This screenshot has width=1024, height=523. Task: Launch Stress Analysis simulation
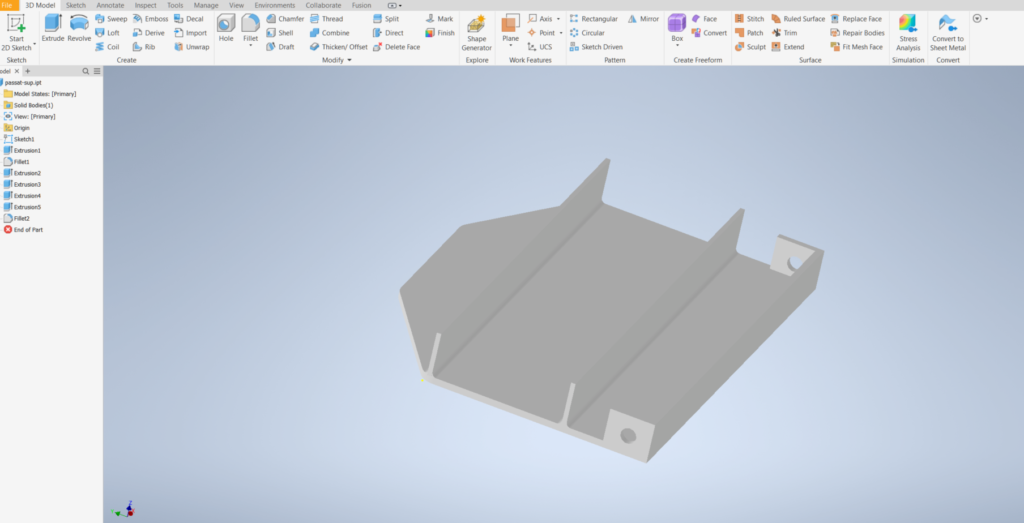[x=908, y=33]
